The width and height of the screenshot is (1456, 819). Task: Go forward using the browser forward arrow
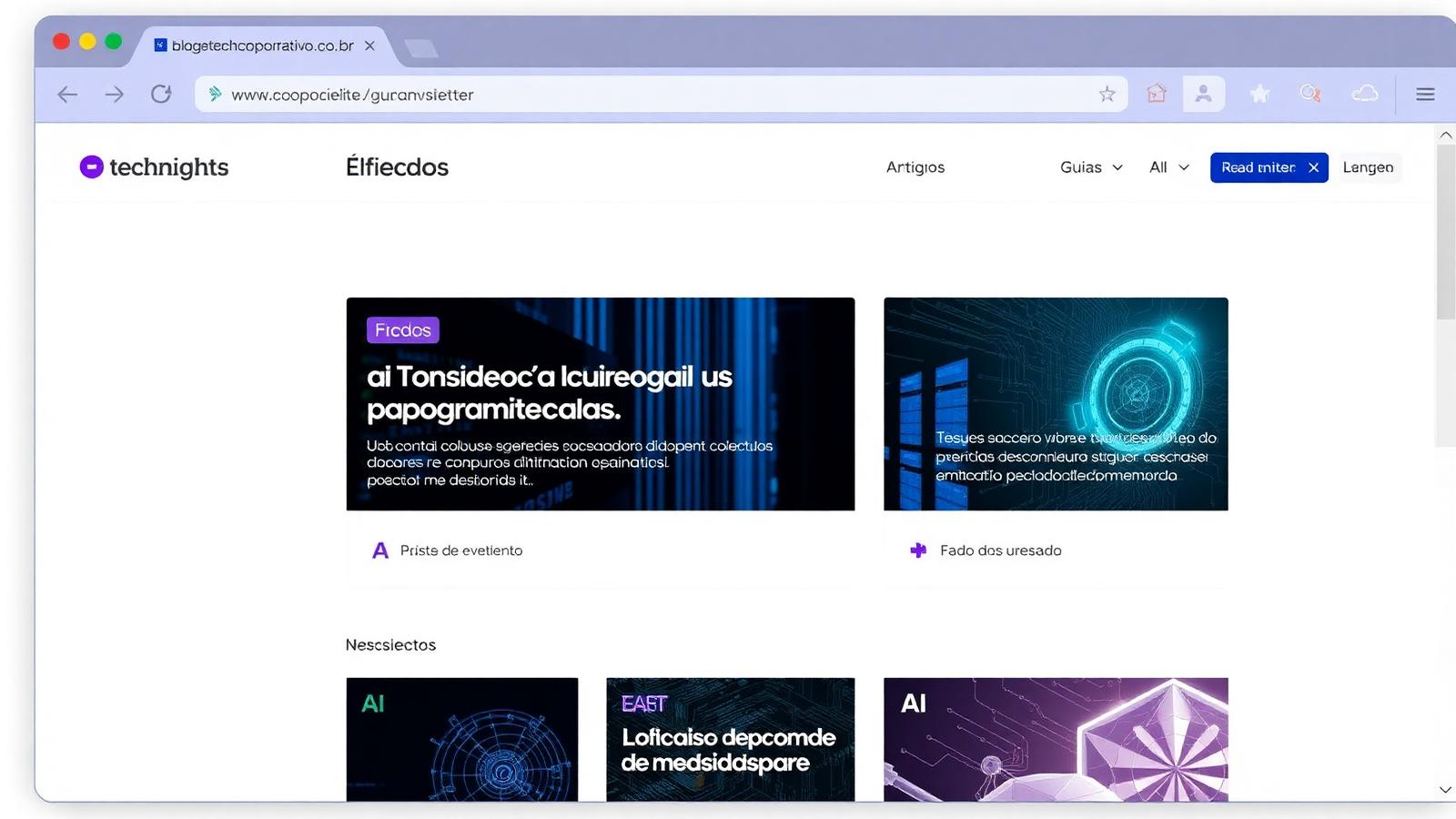pos(114,94)
